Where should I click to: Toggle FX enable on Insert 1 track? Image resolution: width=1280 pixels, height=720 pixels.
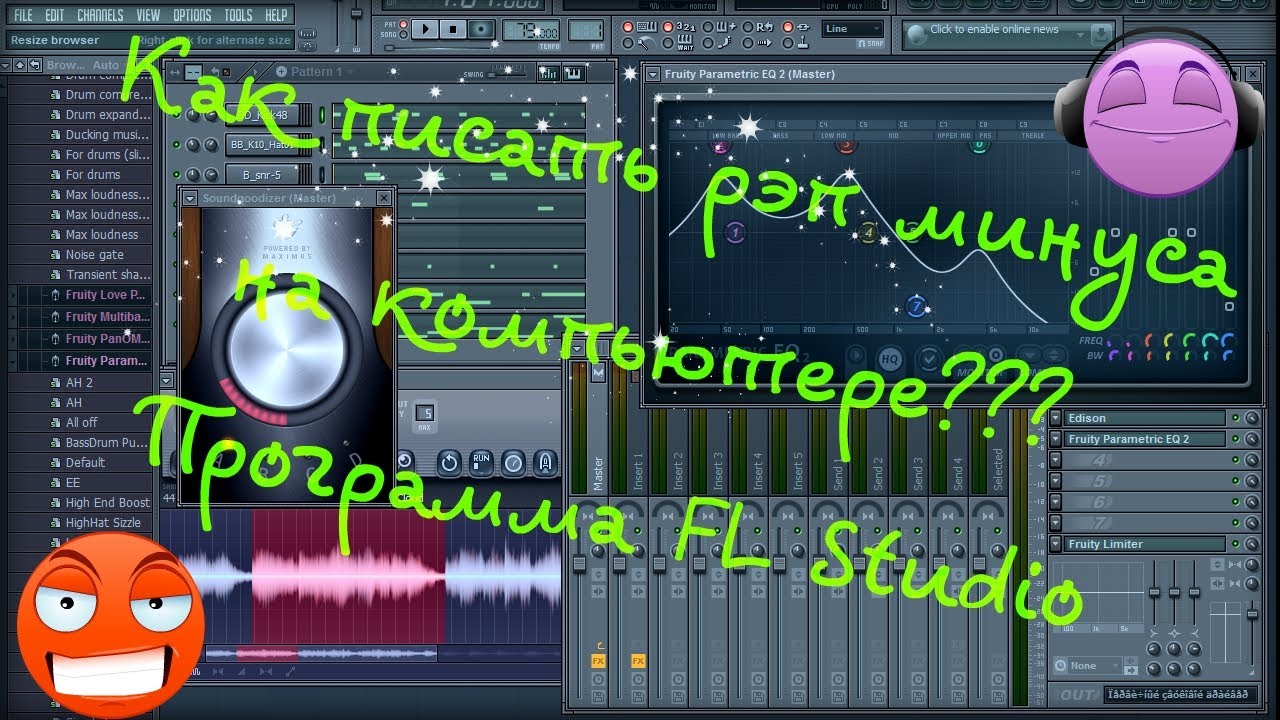point(637,660)
